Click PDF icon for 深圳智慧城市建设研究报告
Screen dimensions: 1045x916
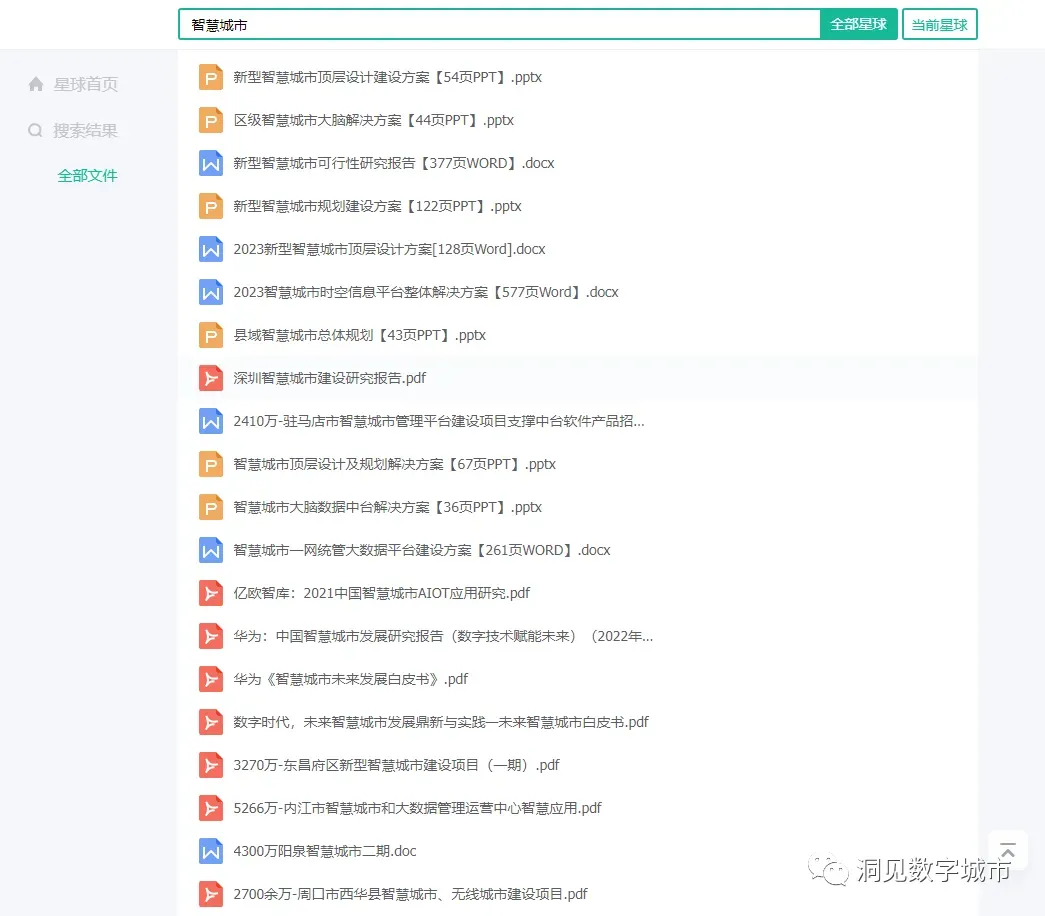[211, 378]
